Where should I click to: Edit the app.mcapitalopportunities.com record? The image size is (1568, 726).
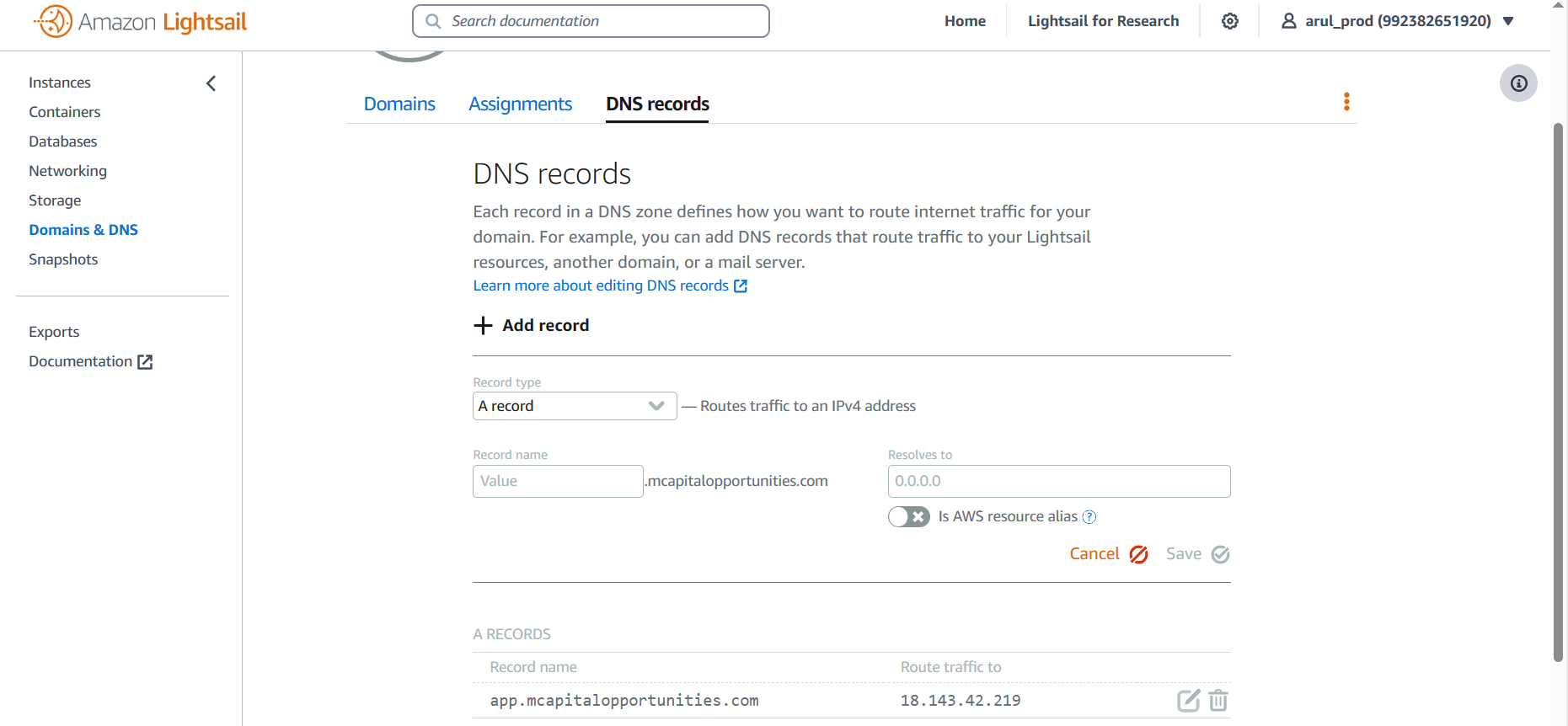1187,700
